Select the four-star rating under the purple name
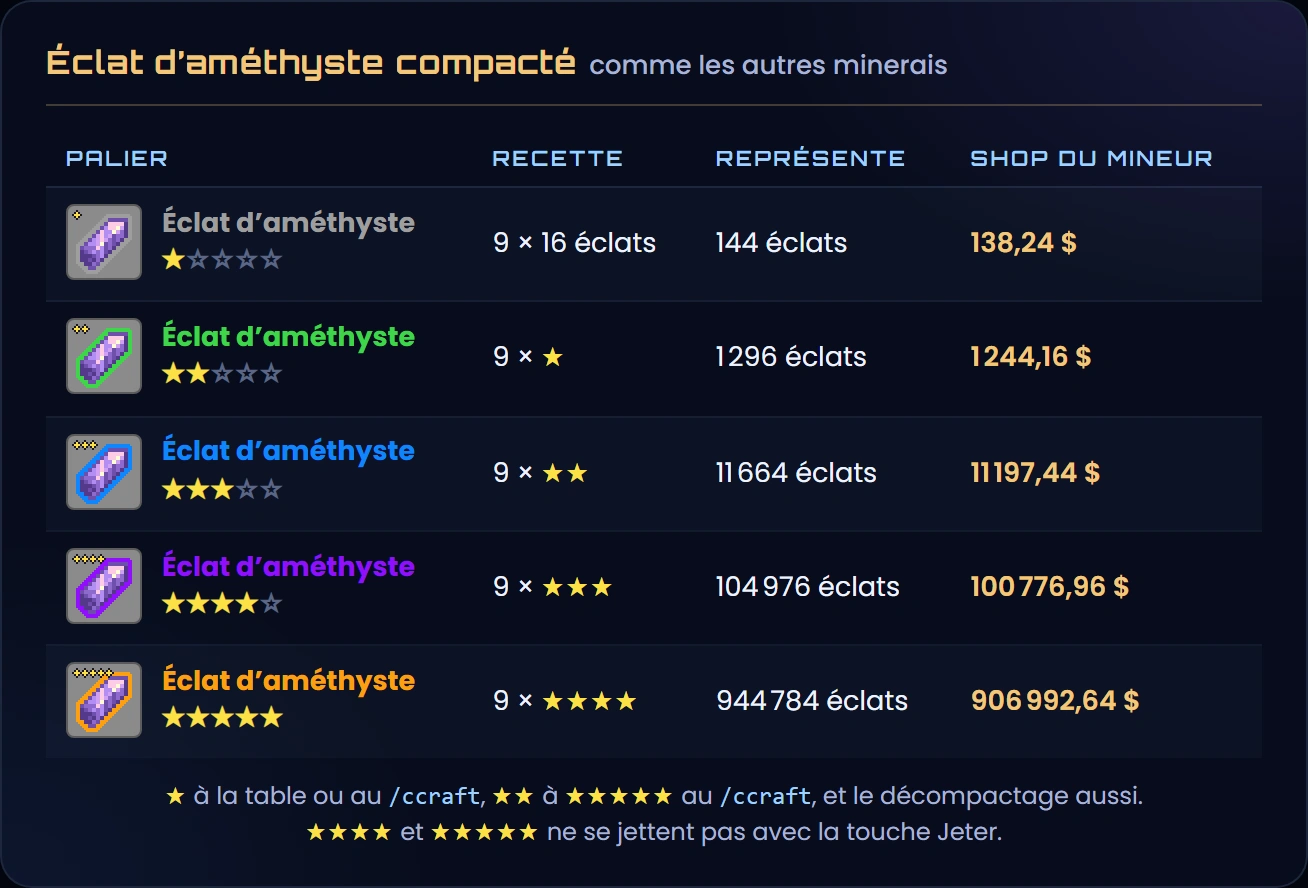The image size is (1308, 888). 222,604
